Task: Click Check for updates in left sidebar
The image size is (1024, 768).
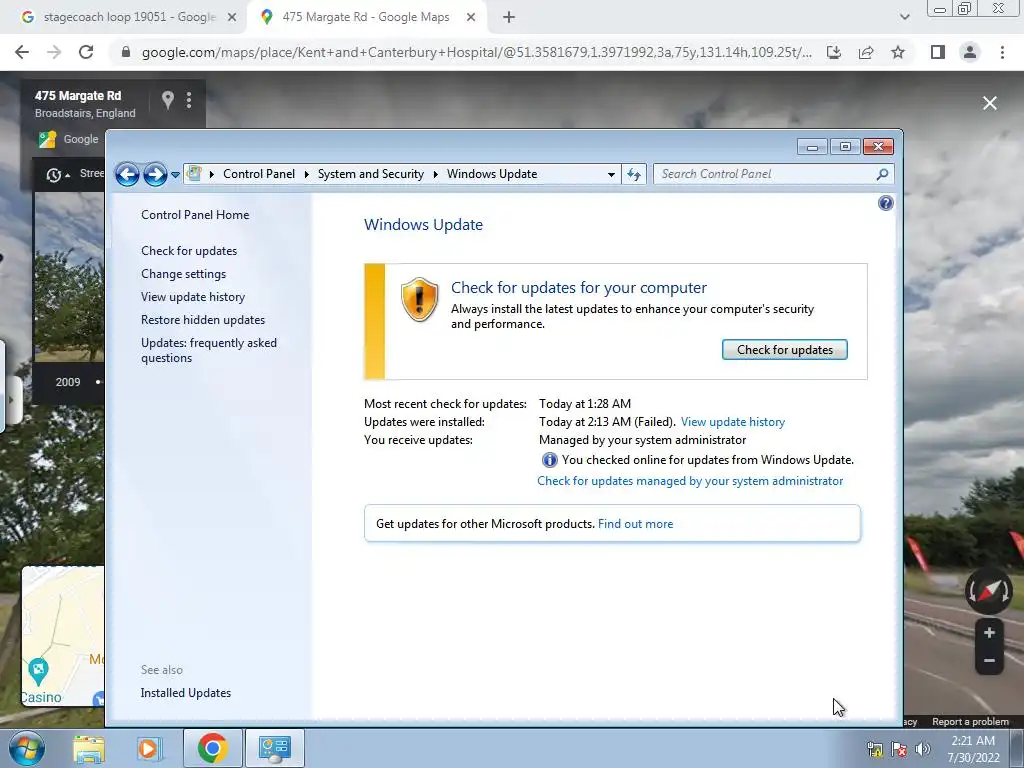Action: (189, 251)
